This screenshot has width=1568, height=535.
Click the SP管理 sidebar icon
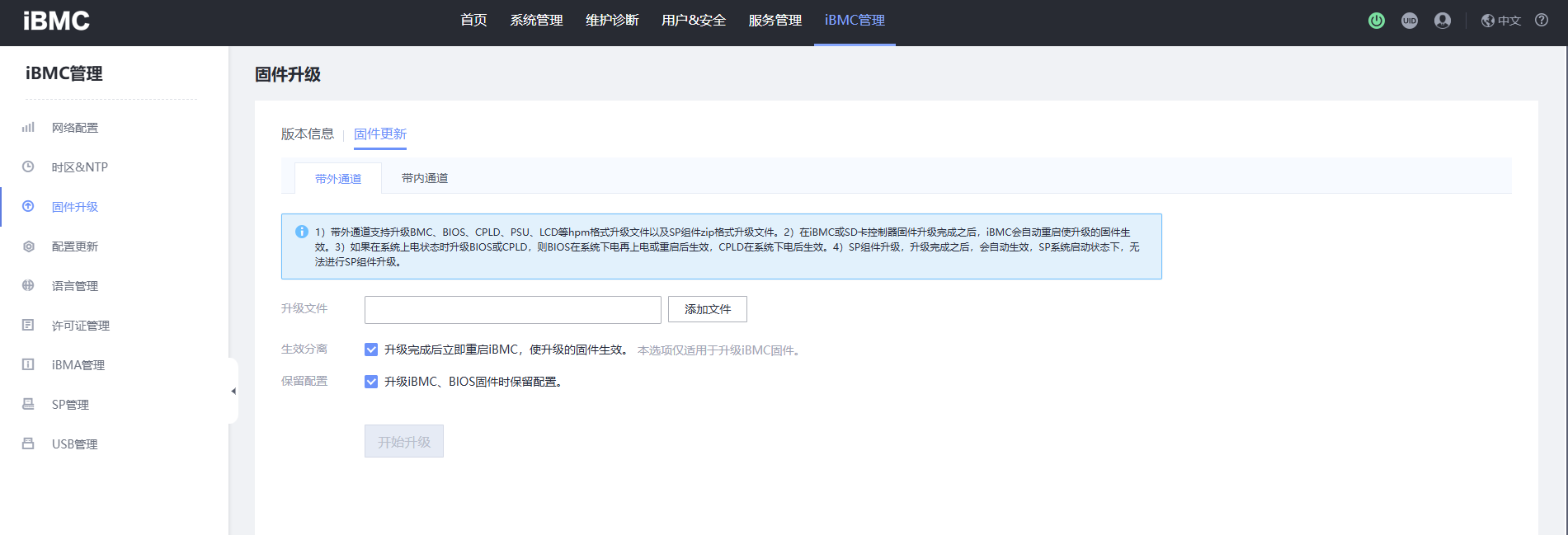[28, 404]
